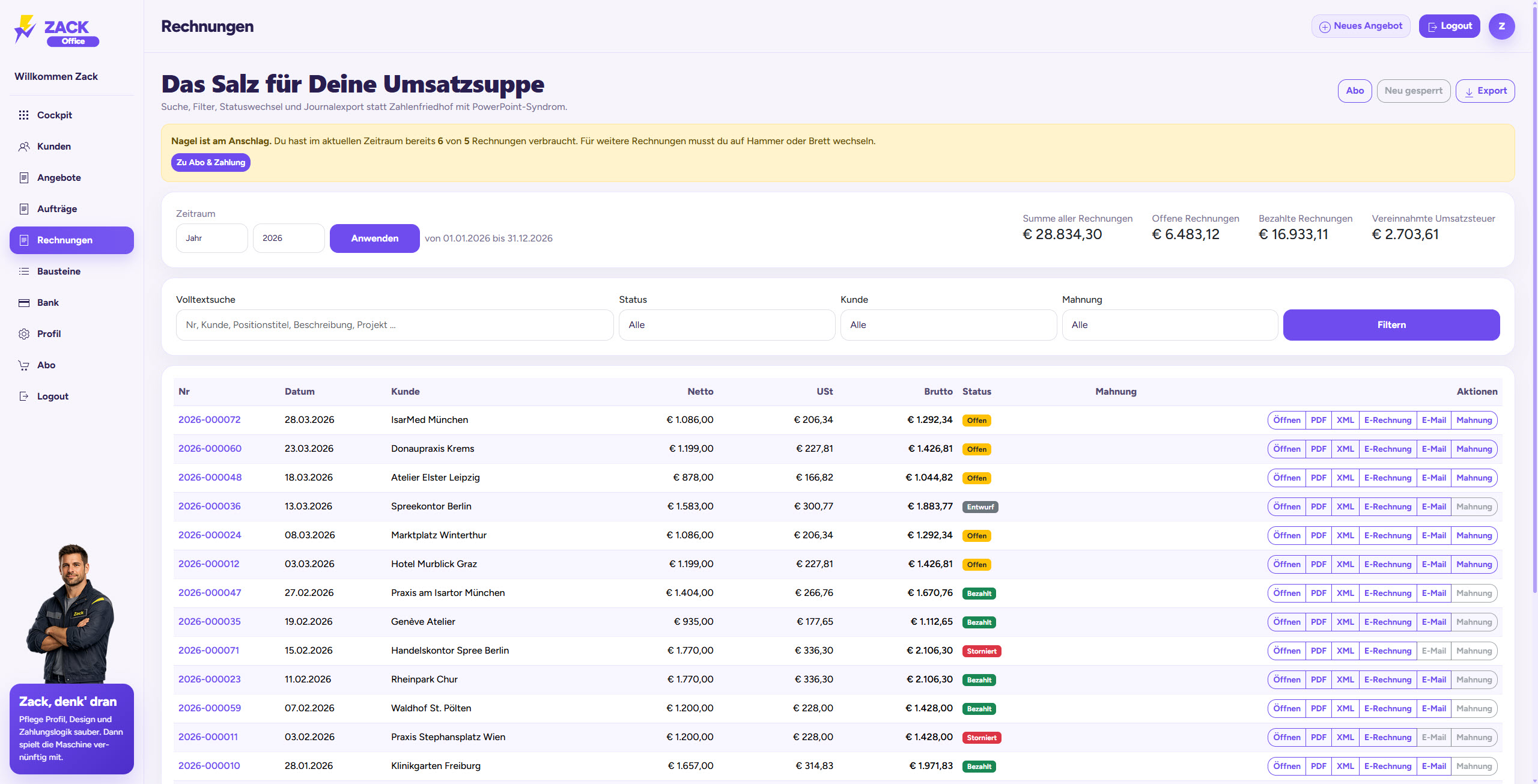Screen dimensions: 1538x784
Task: Open the Zeitraum Jahr dropdown
Action: (x=211, y=238)
